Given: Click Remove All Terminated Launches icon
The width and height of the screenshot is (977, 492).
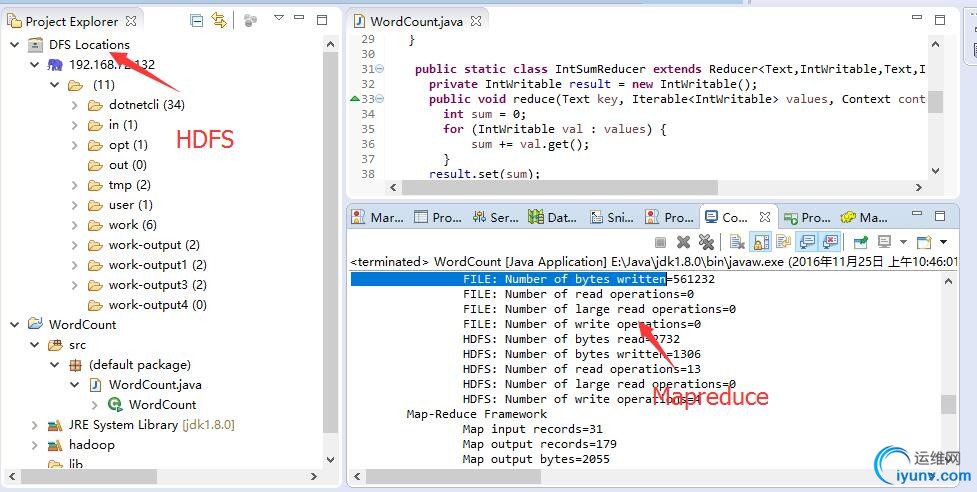Looking at the screenshot, I should pos(705,242).
